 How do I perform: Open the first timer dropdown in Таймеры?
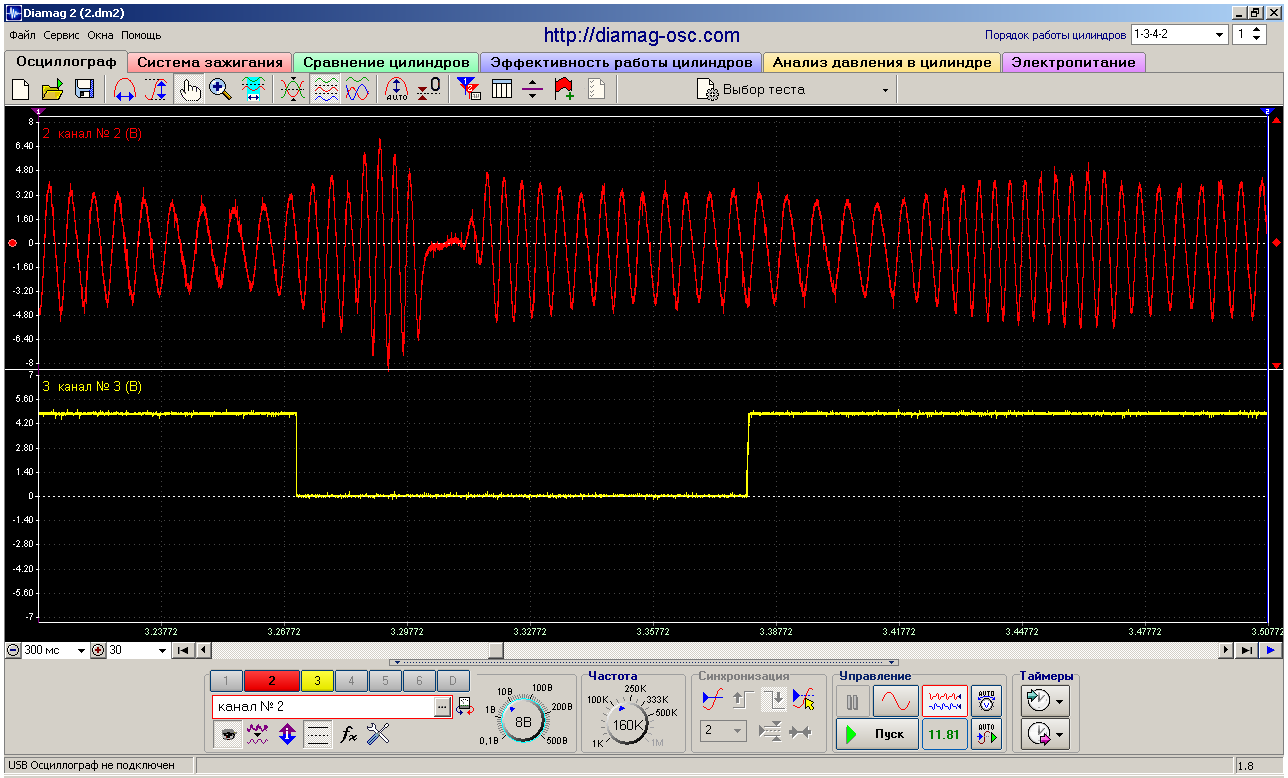pyautogui.click(x=1045, y=700)
